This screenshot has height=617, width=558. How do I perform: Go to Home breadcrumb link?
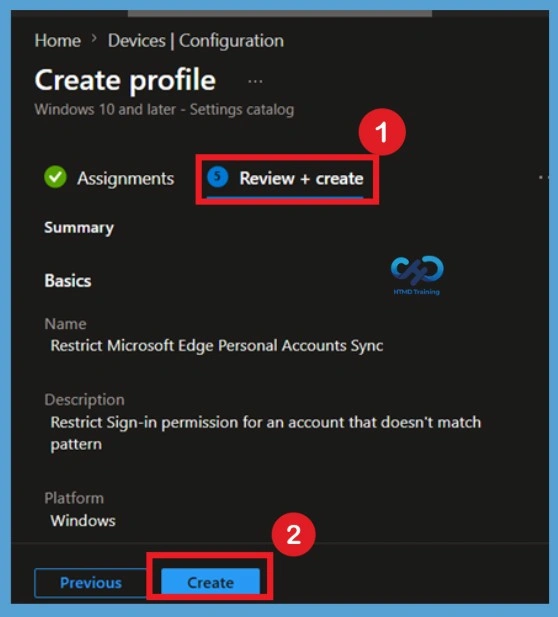57,41
